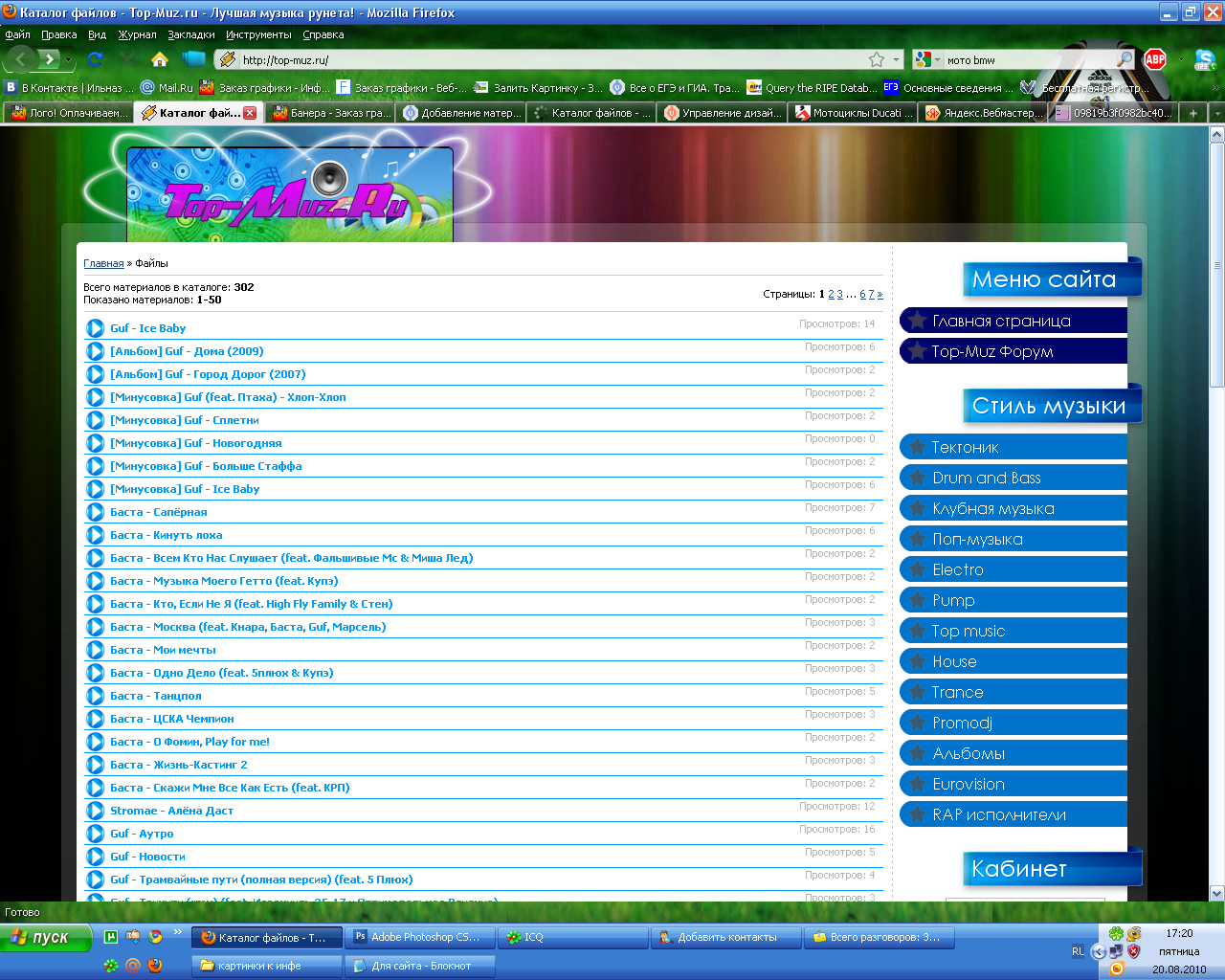
Task: Switch to the Яндекс.Вебмастер tab
Action: pos(983,113)
